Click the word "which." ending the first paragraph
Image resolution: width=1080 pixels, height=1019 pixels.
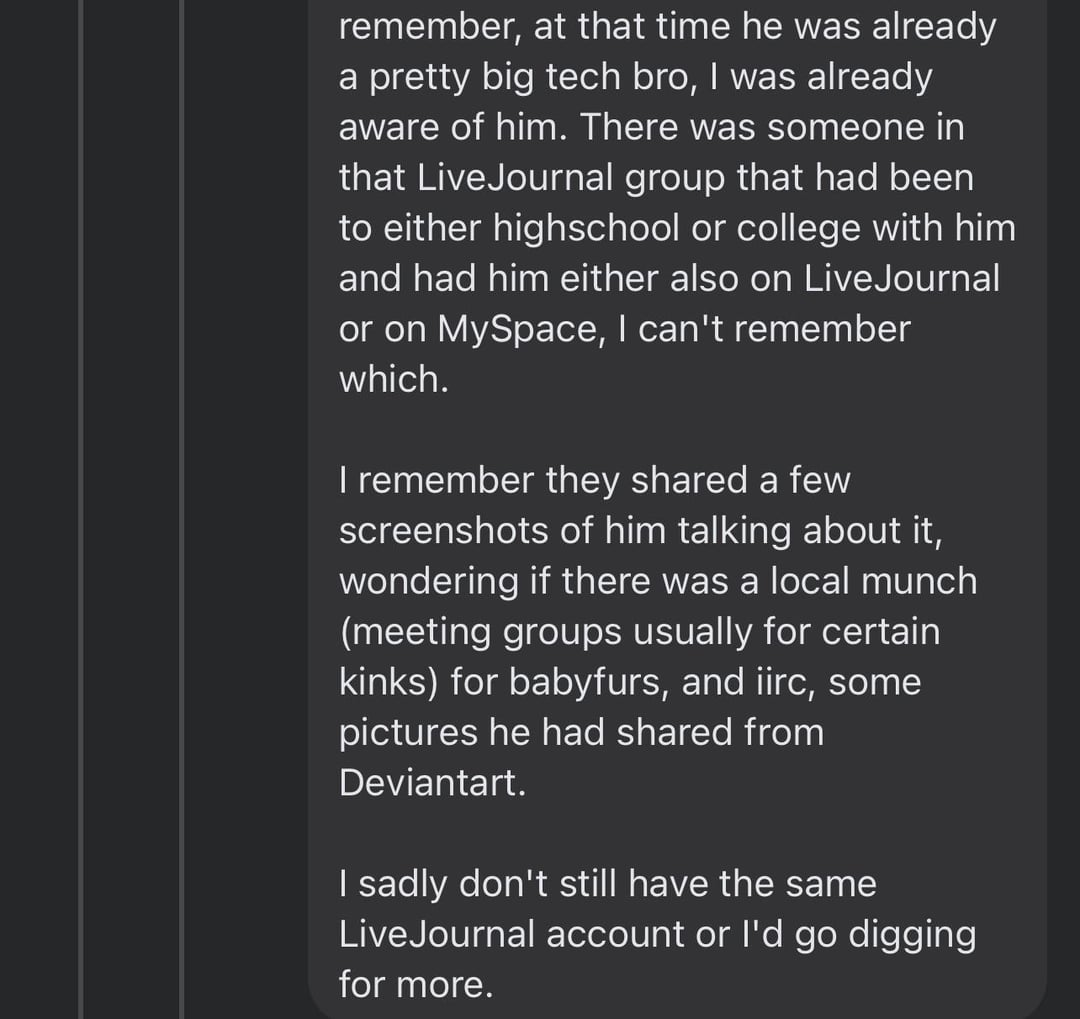(393, 379)
